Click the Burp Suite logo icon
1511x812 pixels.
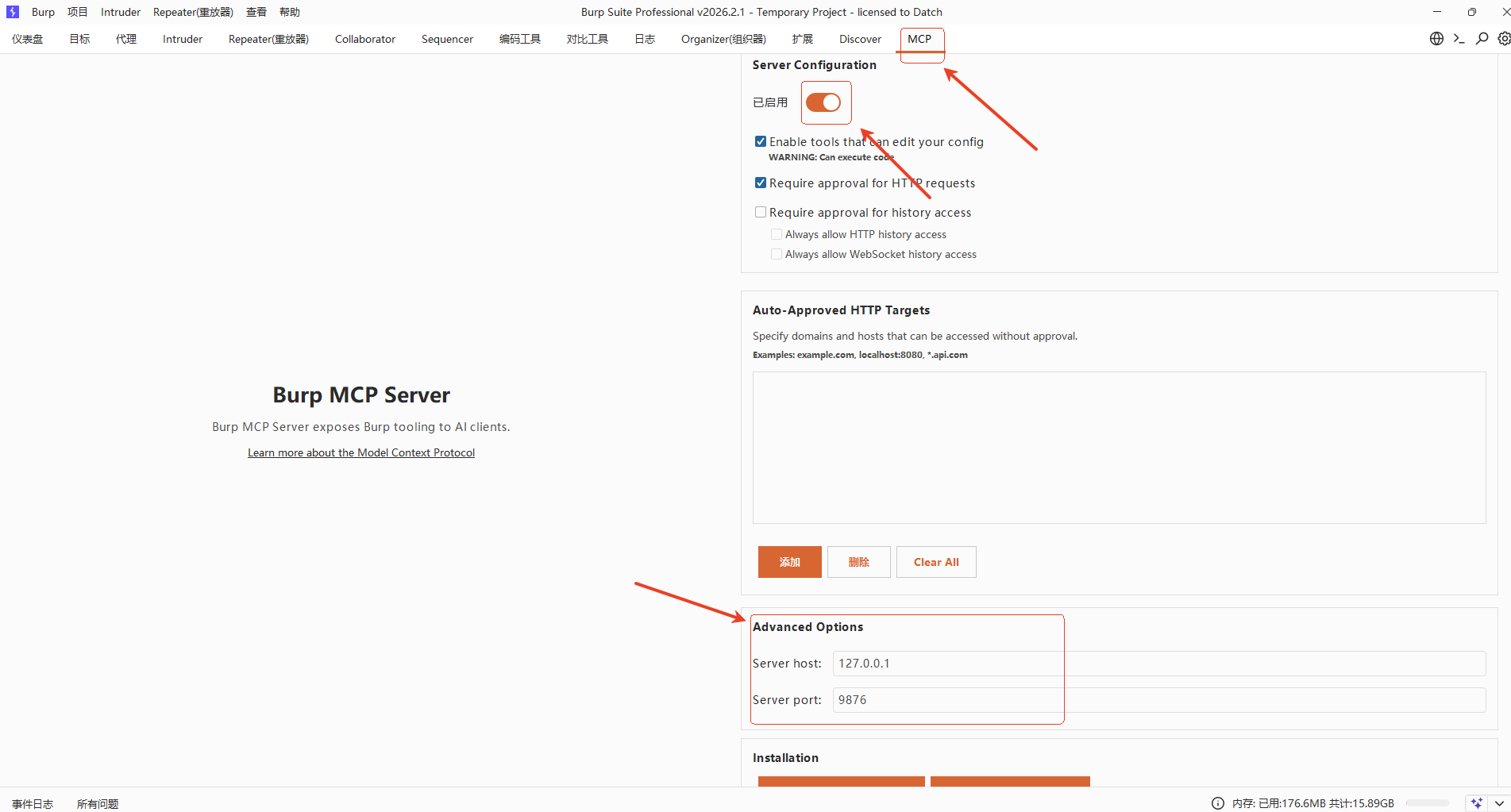tap(13, 12)
